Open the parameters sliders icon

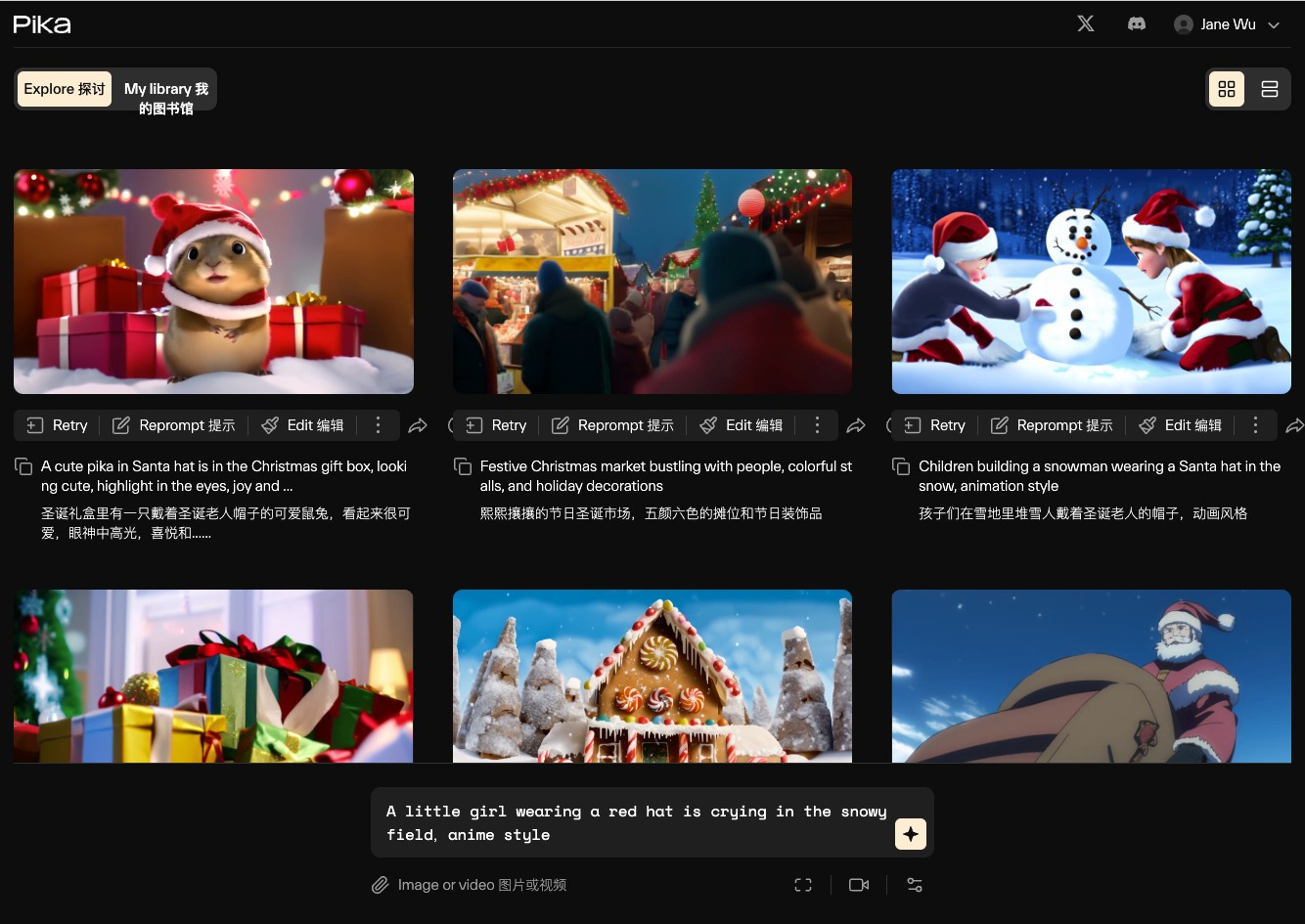(915, 885)
